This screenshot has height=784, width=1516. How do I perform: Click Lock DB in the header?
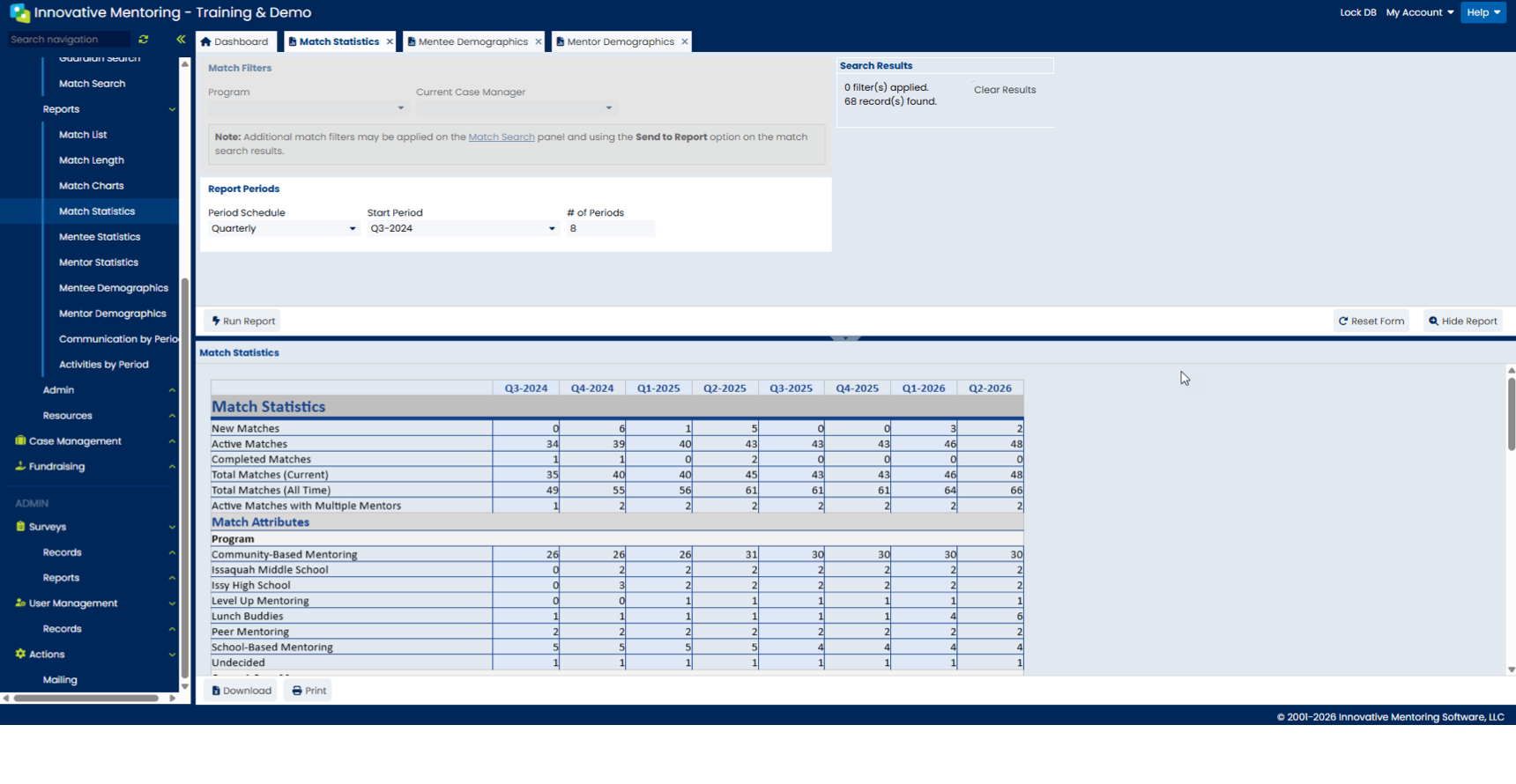point(1357,12)
